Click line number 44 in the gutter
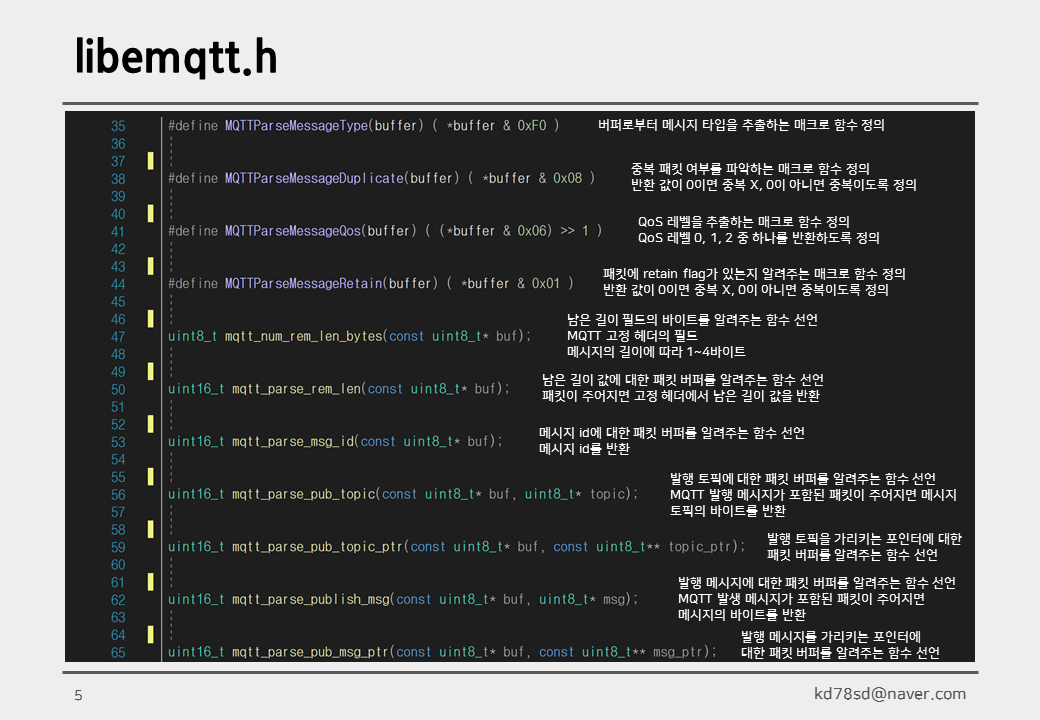The height and width of the screenshot is (720, 1040). tap(118, 284)
